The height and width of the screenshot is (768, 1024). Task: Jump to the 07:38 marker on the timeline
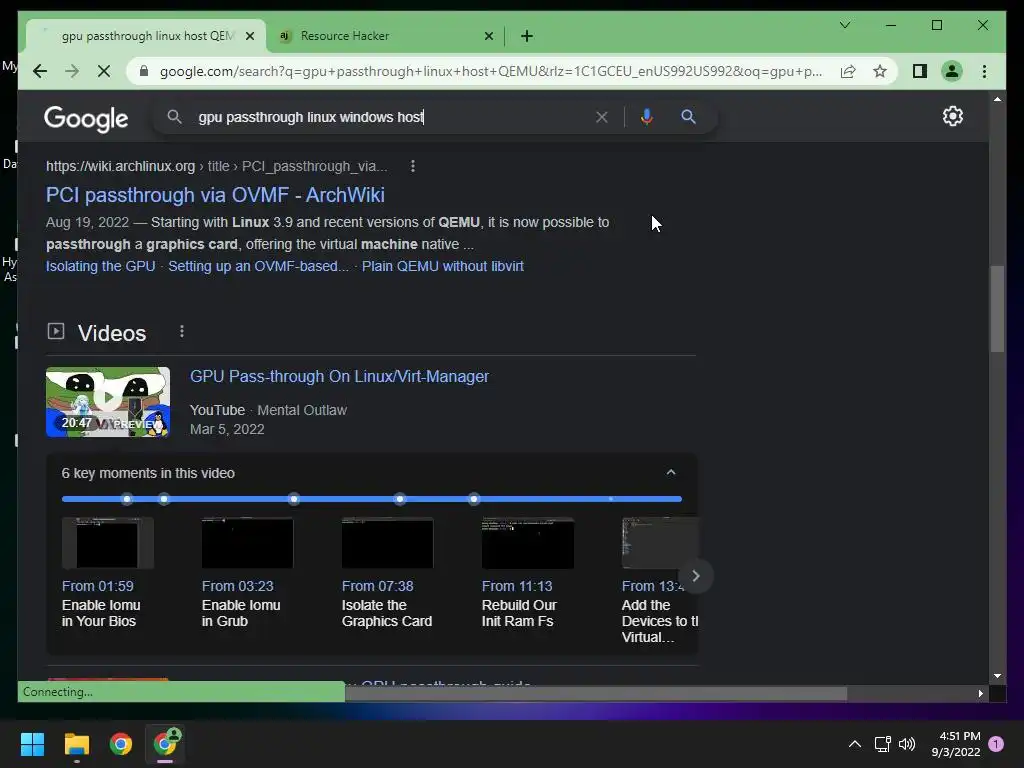click(294, 499)
